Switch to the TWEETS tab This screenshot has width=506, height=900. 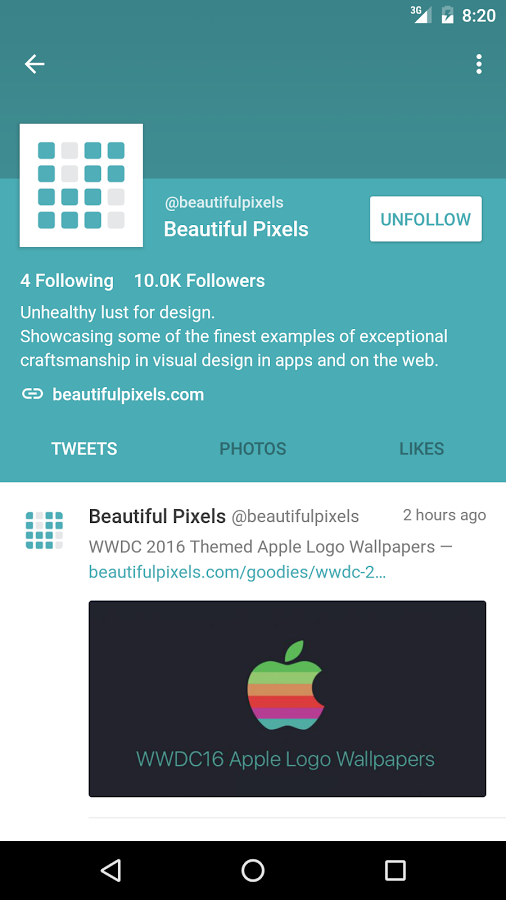84,448
